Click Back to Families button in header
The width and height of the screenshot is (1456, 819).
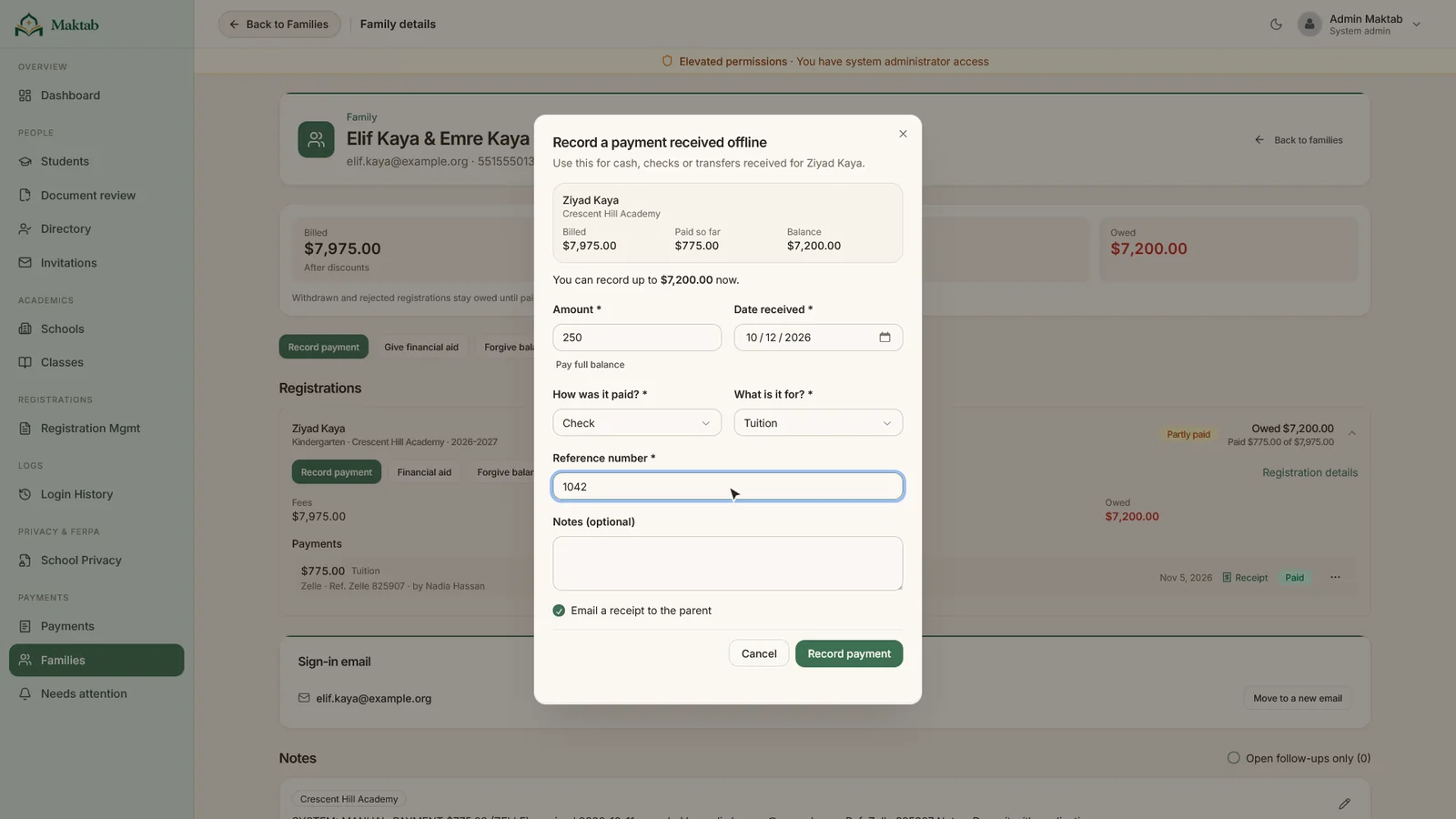point(279,25)
